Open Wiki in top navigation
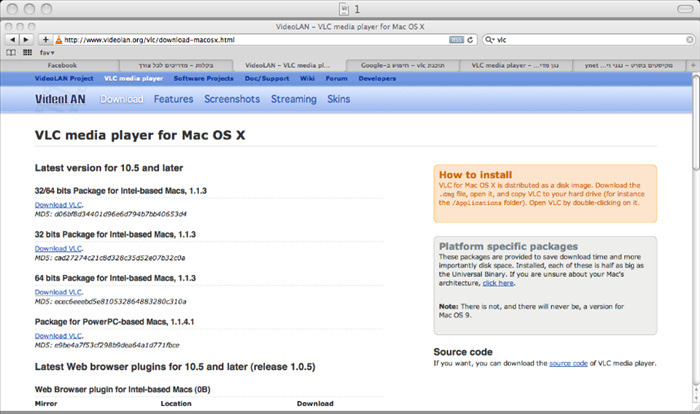 (307, 79)
